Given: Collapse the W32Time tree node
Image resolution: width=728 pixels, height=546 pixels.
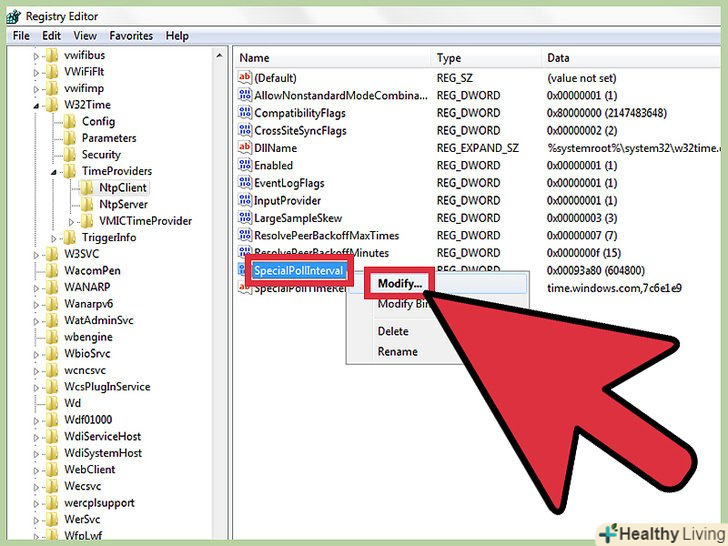Looking at the screenshot, I should coord(36,106).
